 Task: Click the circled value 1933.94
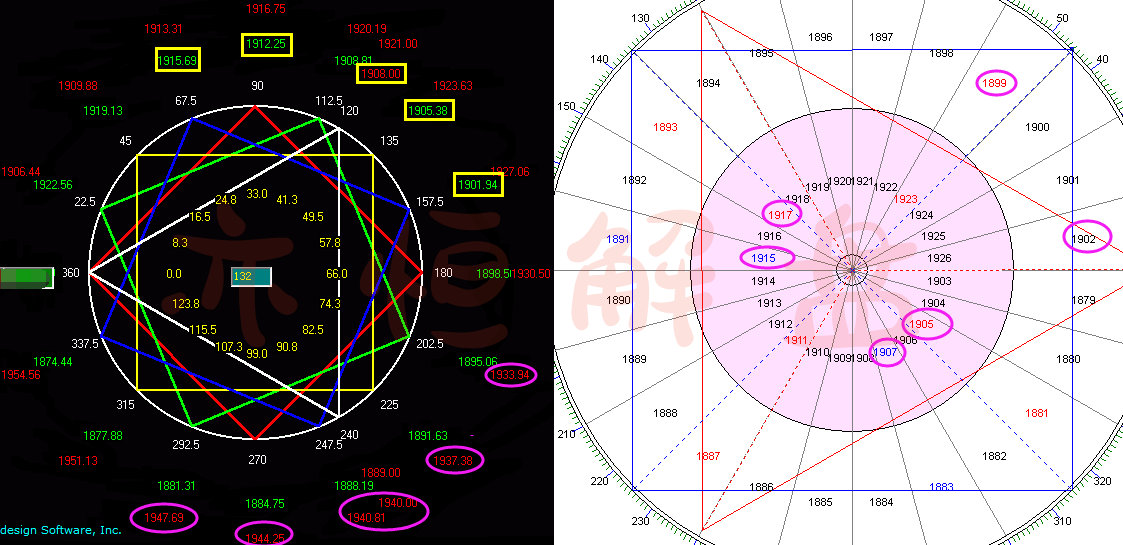(511, 375)
